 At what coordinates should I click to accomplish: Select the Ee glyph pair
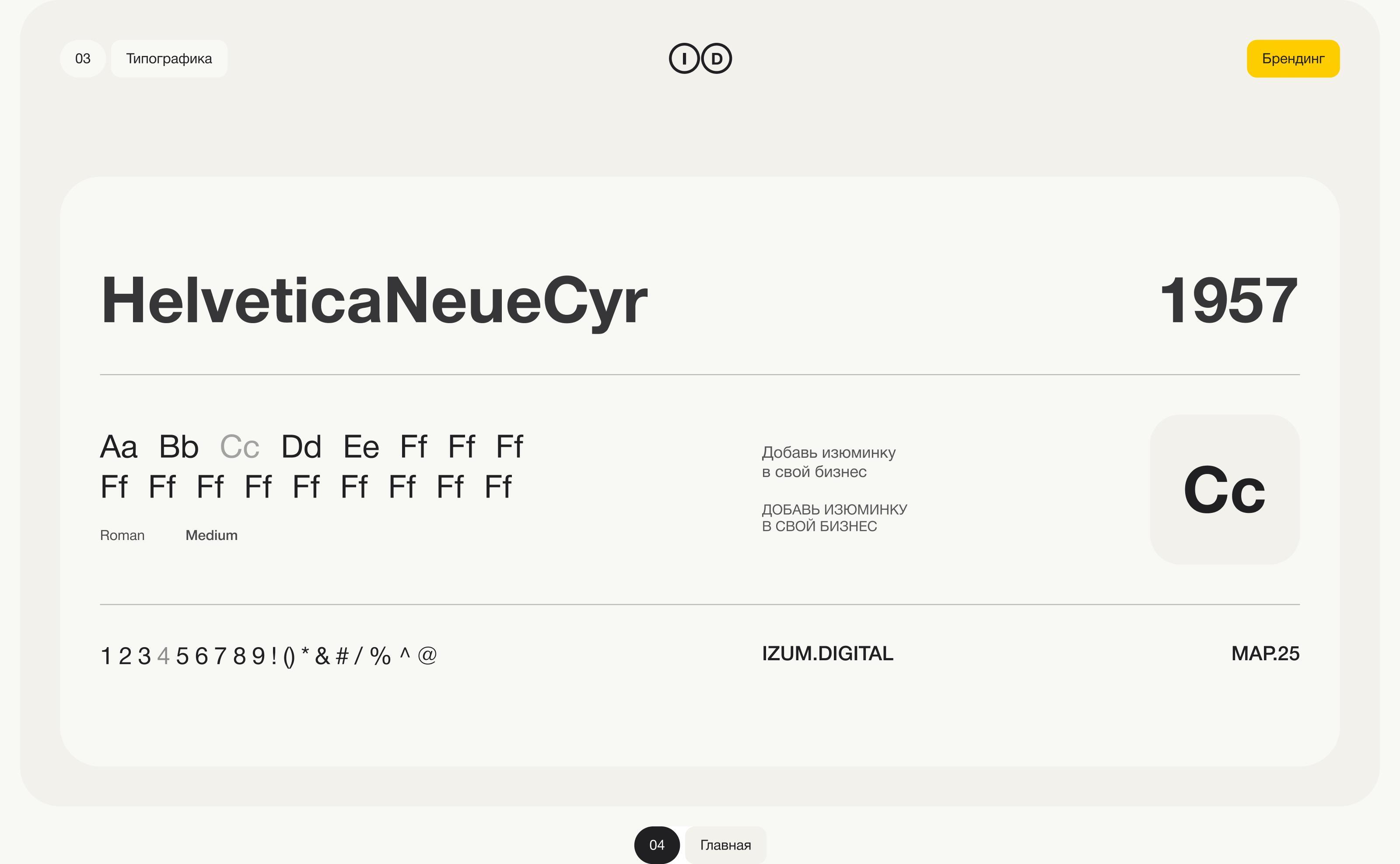(360, 446)
